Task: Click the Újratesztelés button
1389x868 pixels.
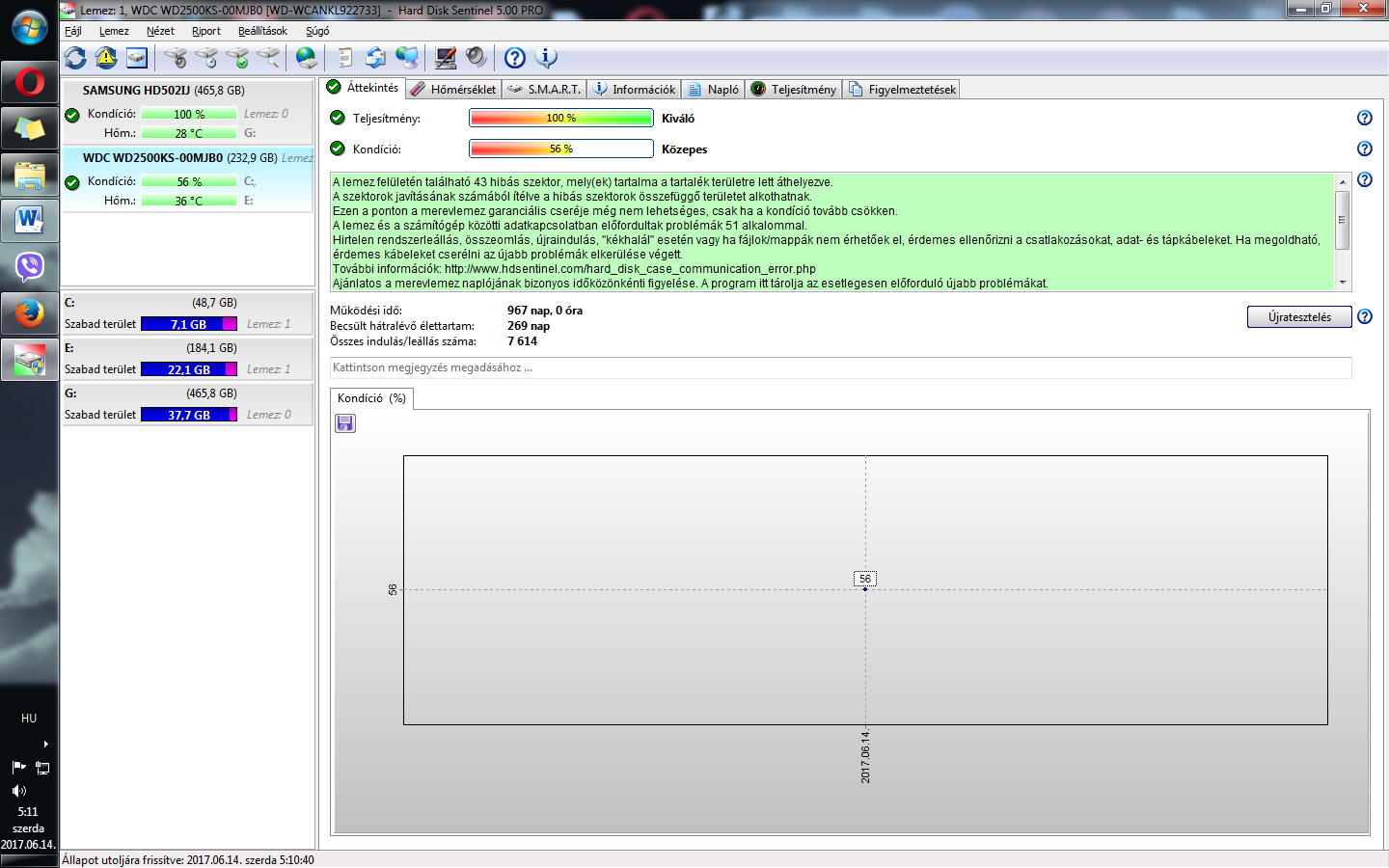Action: tap(1299, 317)
